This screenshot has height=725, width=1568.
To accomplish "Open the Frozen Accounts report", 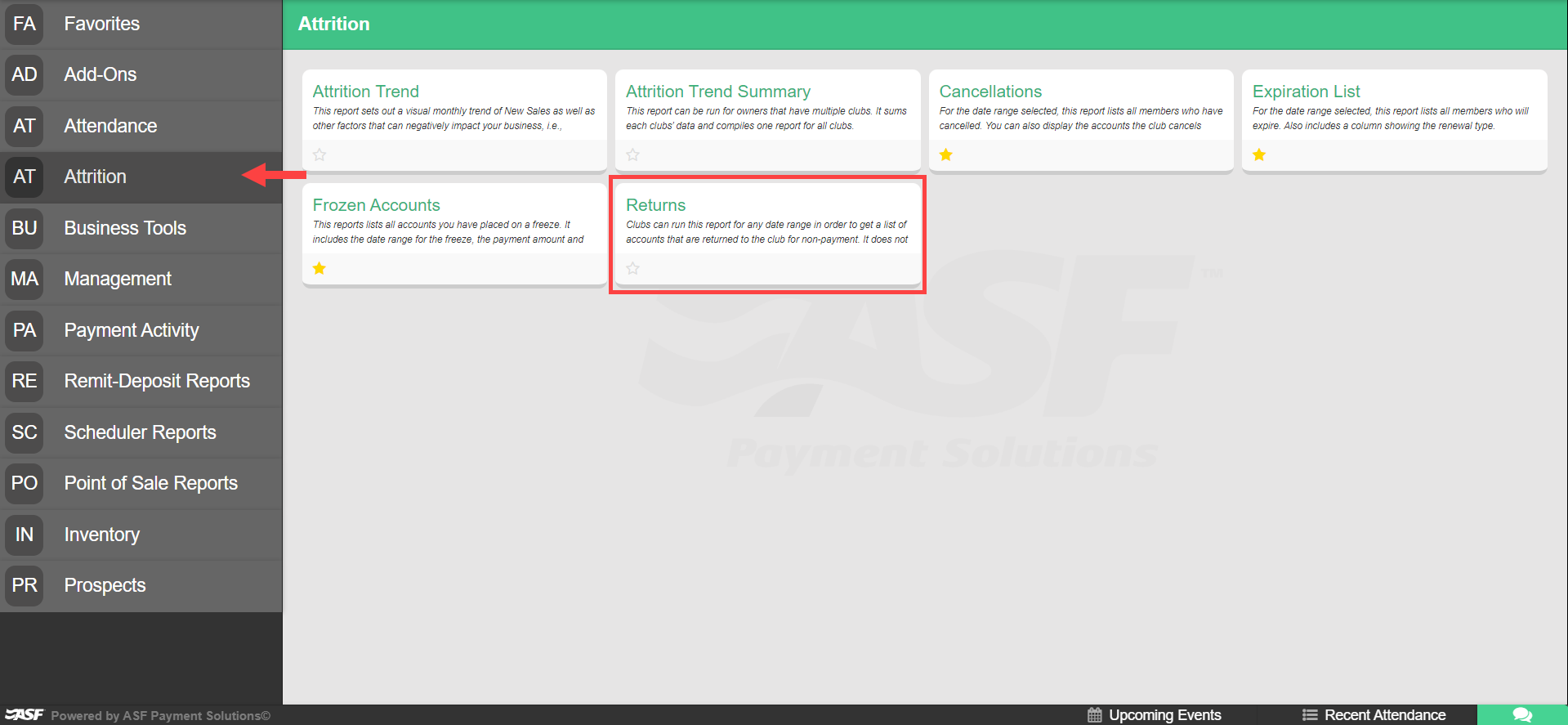I will click(x=377, y=205).
